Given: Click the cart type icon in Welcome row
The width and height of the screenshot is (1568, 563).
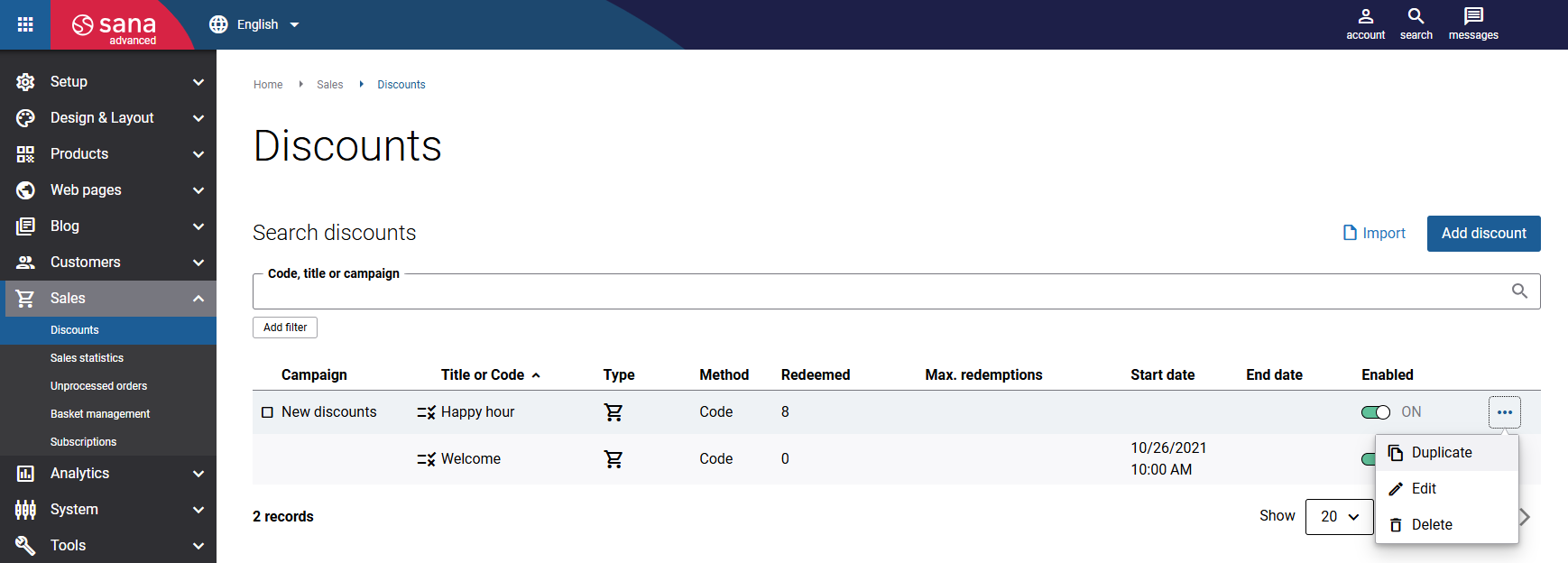Looking at the screenshot, I should pyautogui.click(x=613, y=459).
